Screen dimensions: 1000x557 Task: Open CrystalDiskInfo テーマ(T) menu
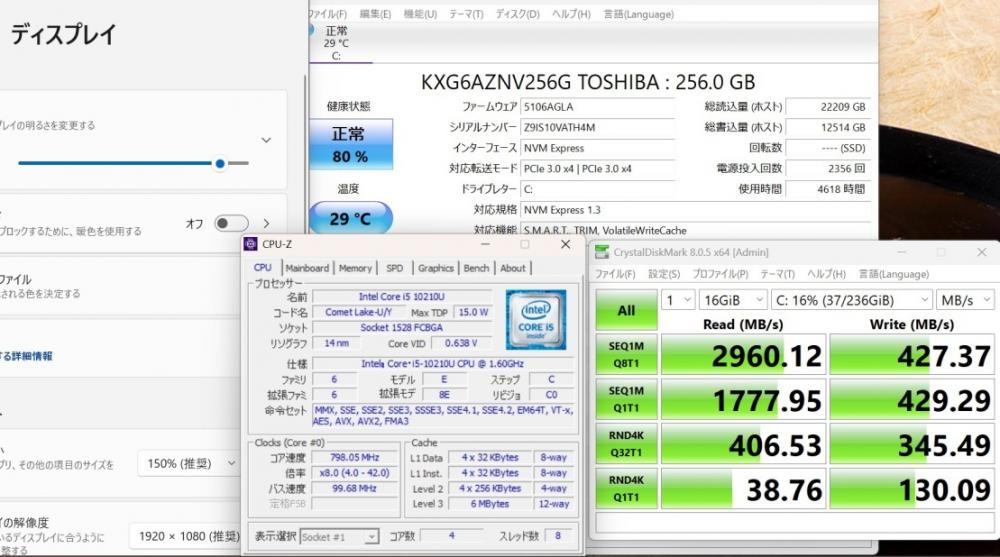click(x=466, y=14)
